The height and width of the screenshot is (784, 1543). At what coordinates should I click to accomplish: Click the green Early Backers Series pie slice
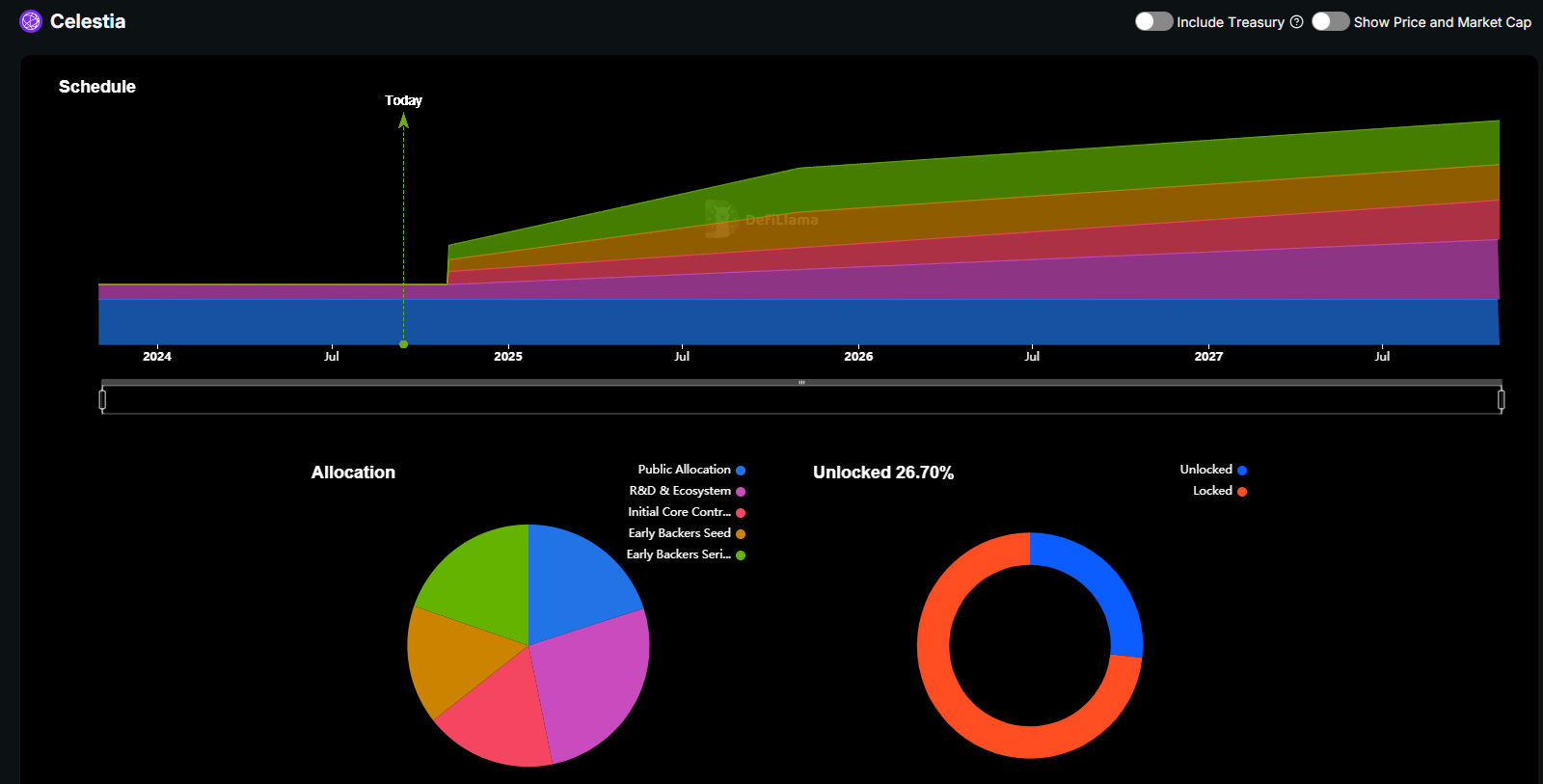480,583
